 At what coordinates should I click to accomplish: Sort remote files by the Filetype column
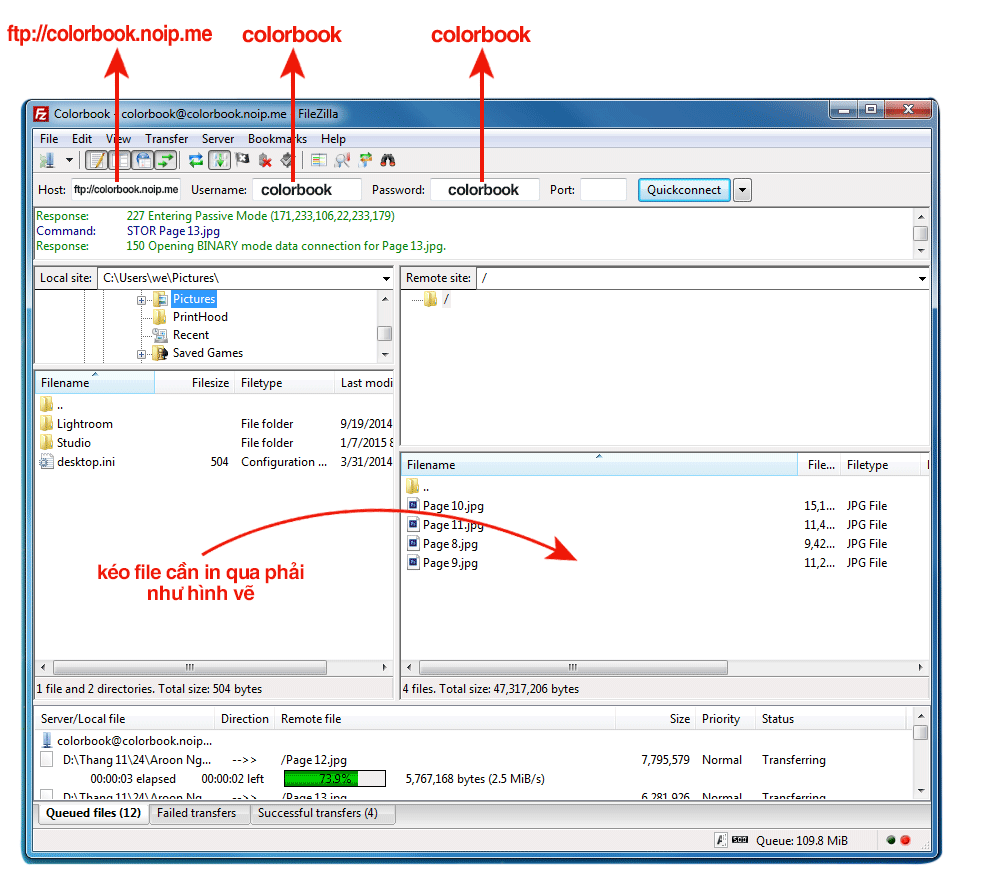coord(882,465)
